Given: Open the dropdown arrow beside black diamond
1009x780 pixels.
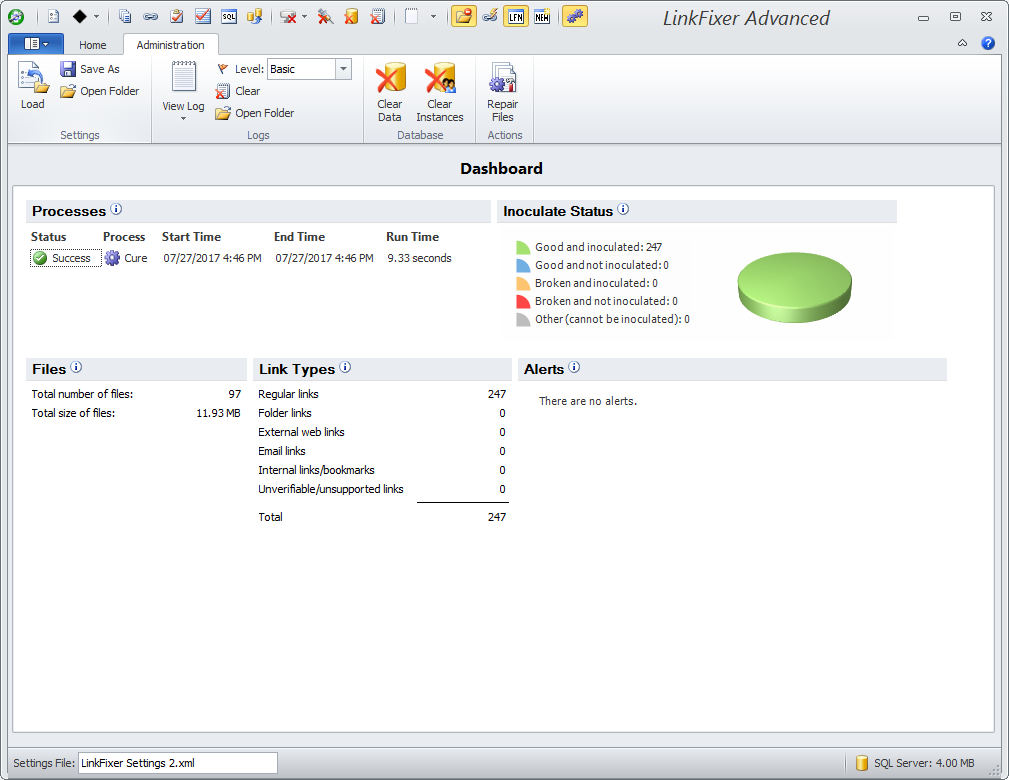Looking at the screenshot, I should tap(97, 17).
